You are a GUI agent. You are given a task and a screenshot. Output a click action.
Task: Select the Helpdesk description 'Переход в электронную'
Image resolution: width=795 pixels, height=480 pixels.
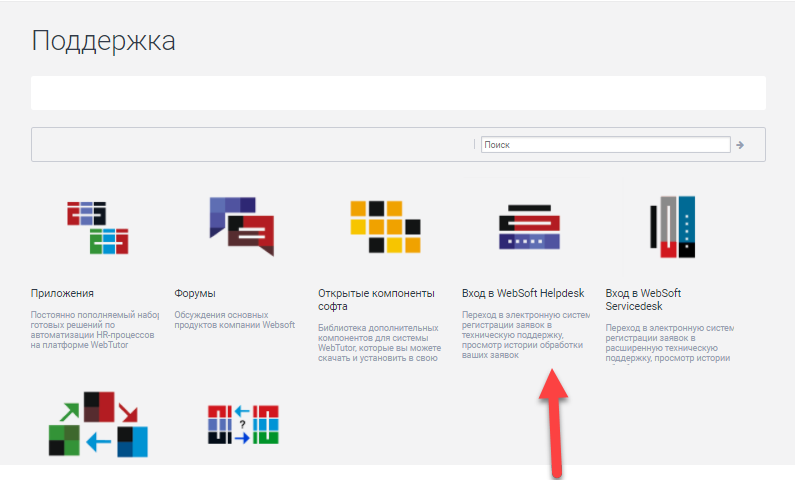pyautogui.click(x=526, y=335)
